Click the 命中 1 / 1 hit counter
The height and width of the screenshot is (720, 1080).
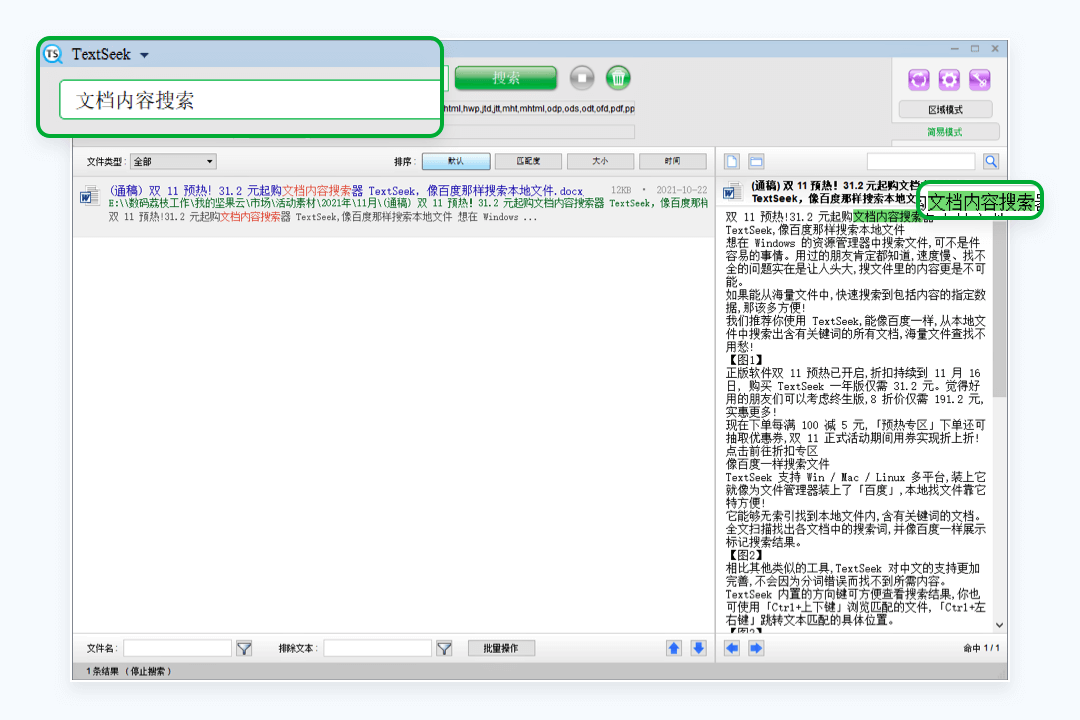pos(981,648)
